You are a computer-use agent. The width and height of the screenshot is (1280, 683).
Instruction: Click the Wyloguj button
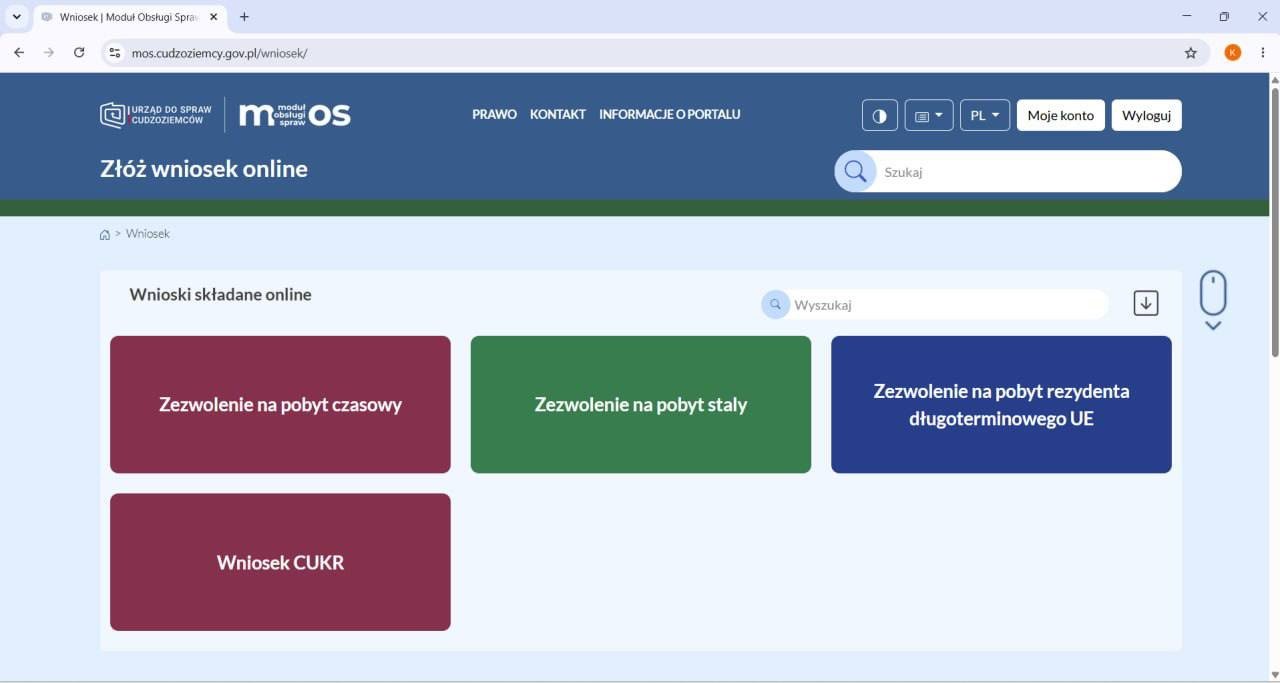pyautogui.click(x=1146, y=115)
